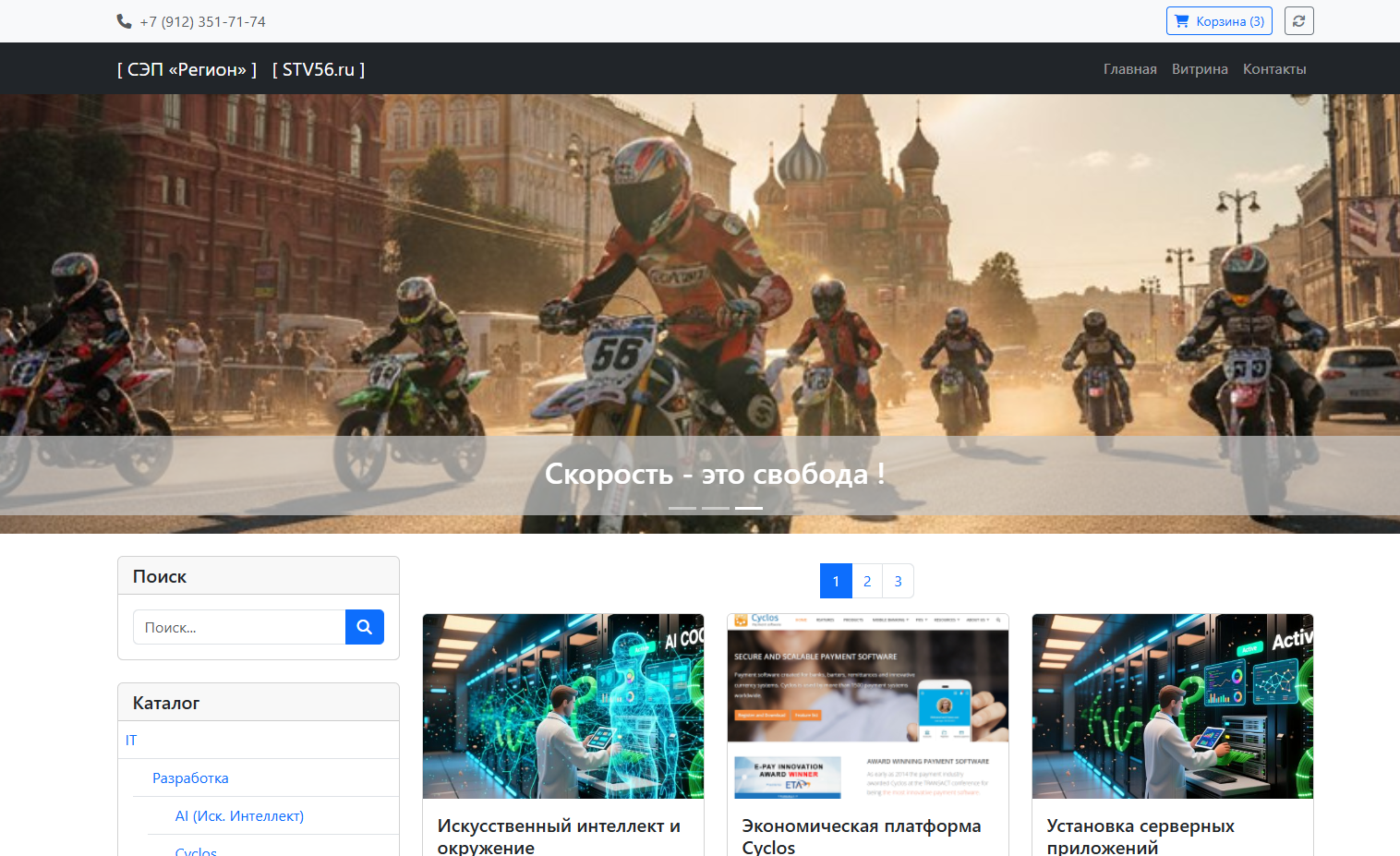This screenshot has width=1400, height=856.
Task: Select the IT catalog category
Action: [131, 740]
